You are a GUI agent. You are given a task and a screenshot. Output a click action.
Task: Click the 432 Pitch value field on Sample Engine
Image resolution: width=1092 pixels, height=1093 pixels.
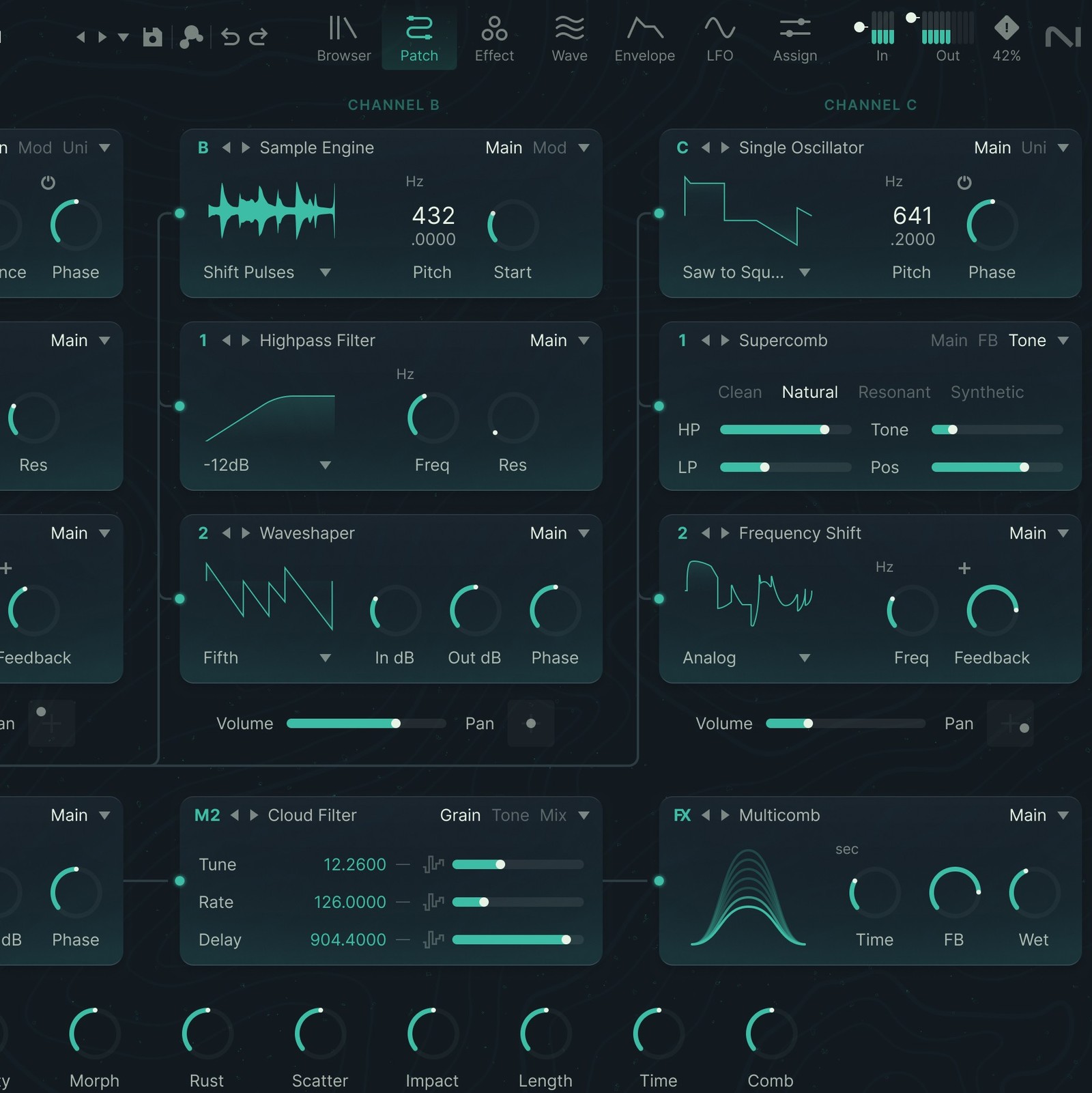click(x=432, y=216)
